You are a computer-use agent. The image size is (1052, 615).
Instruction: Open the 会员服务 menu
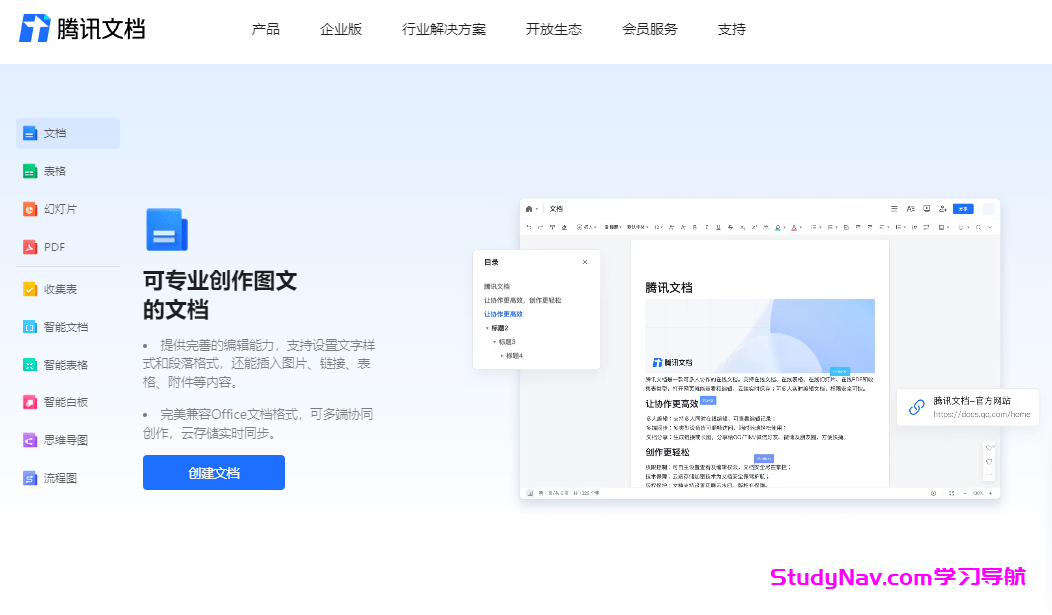[649, 29]
